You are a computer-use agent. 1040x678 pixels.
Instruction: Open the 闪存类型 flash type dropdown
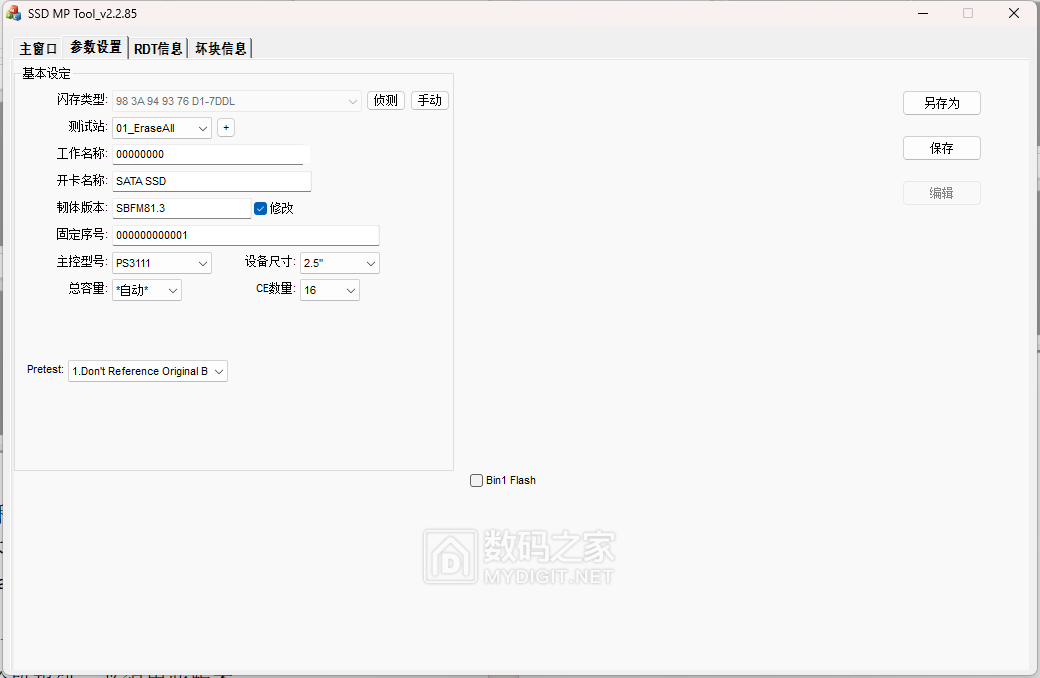[237, 101]
